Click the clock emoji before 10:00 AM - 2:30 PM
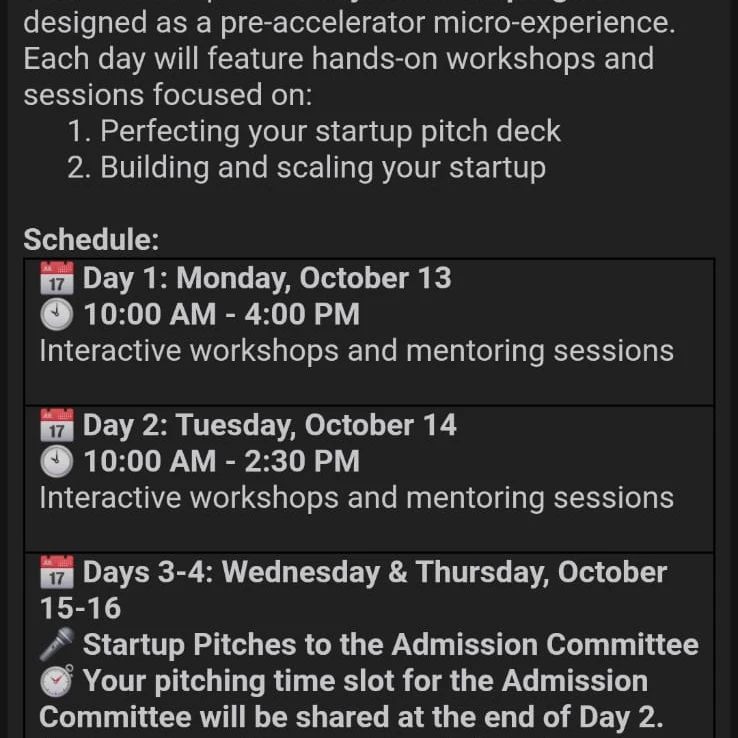Image resolution: width=738 pixels, height=738 pixels. (x=57, y=462)
